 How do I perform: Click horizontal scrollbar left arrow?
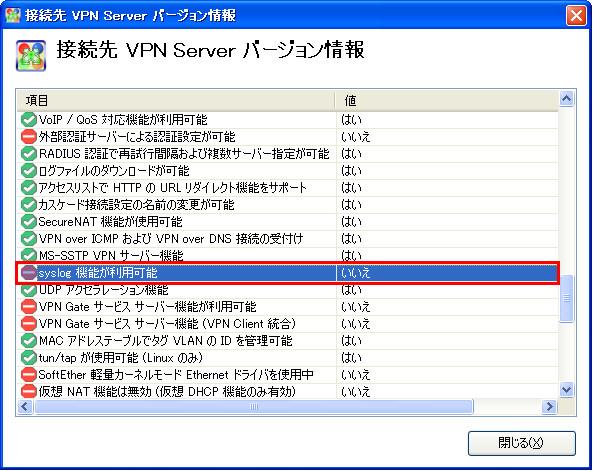25,407
